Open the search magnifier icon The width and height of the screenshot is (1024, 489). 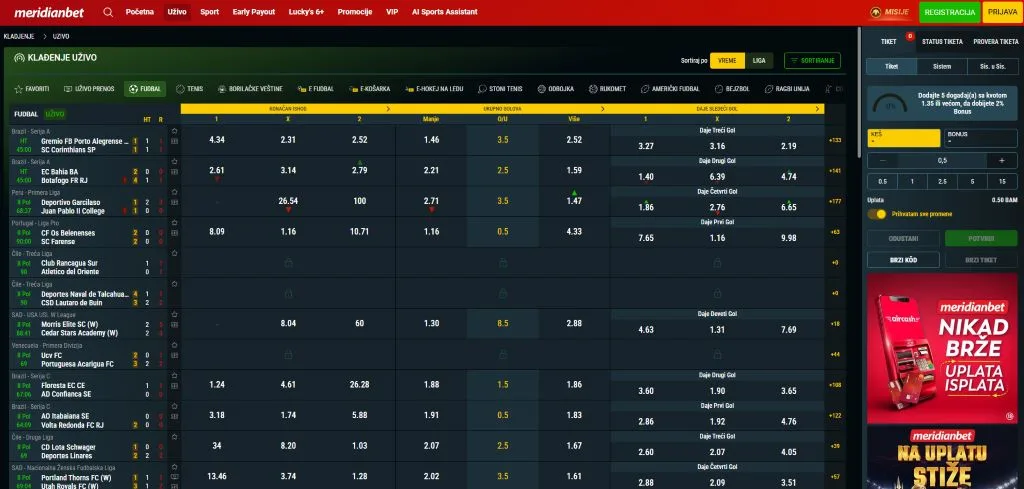[x=108, y=12]
